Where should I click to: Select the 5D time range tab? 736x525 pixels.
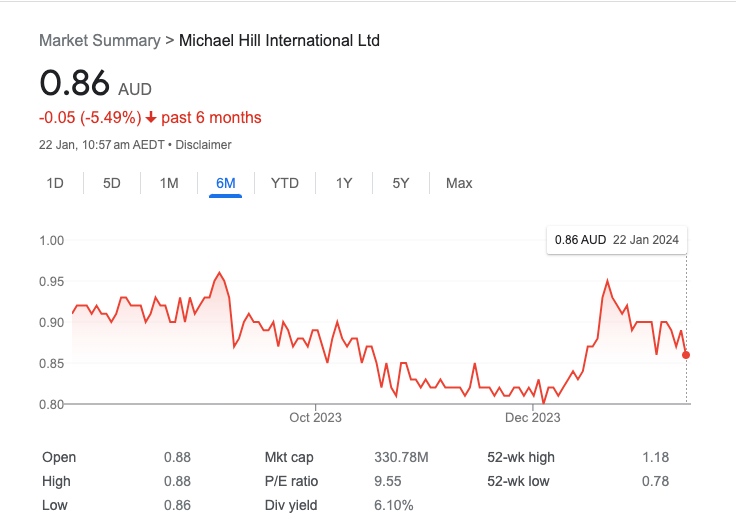[x=112, y=183]
